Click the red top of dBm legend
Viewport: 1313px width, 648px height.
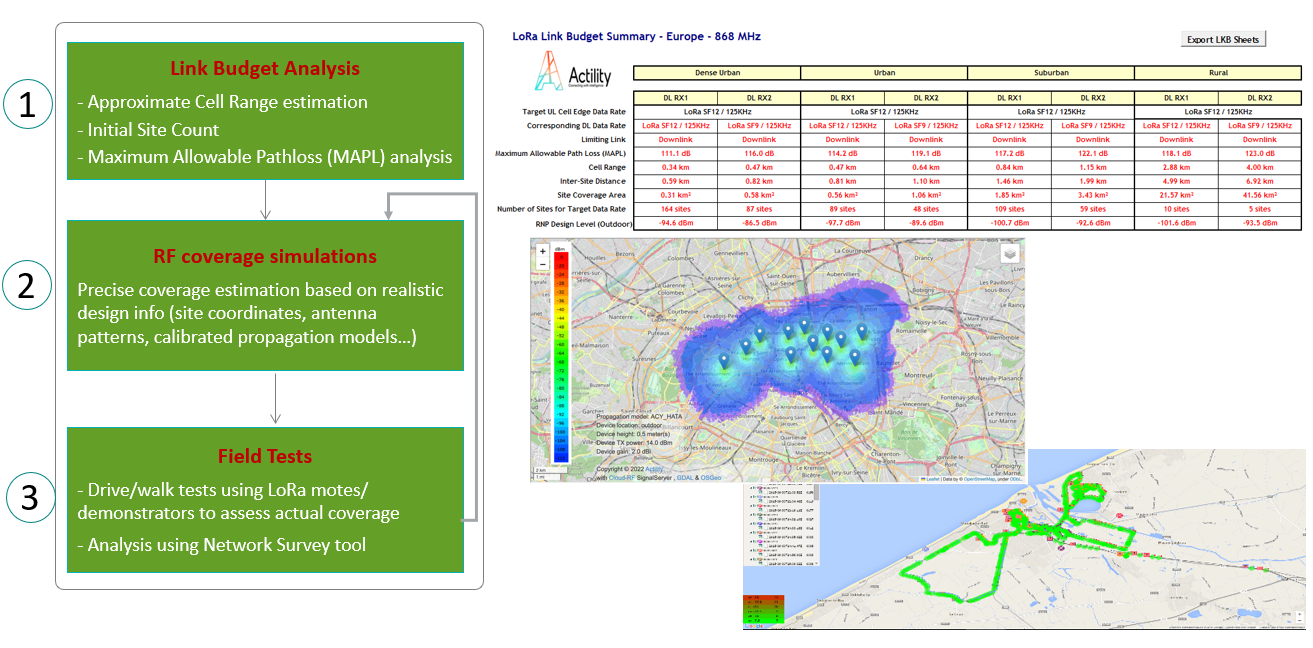(x=563, y=257)
